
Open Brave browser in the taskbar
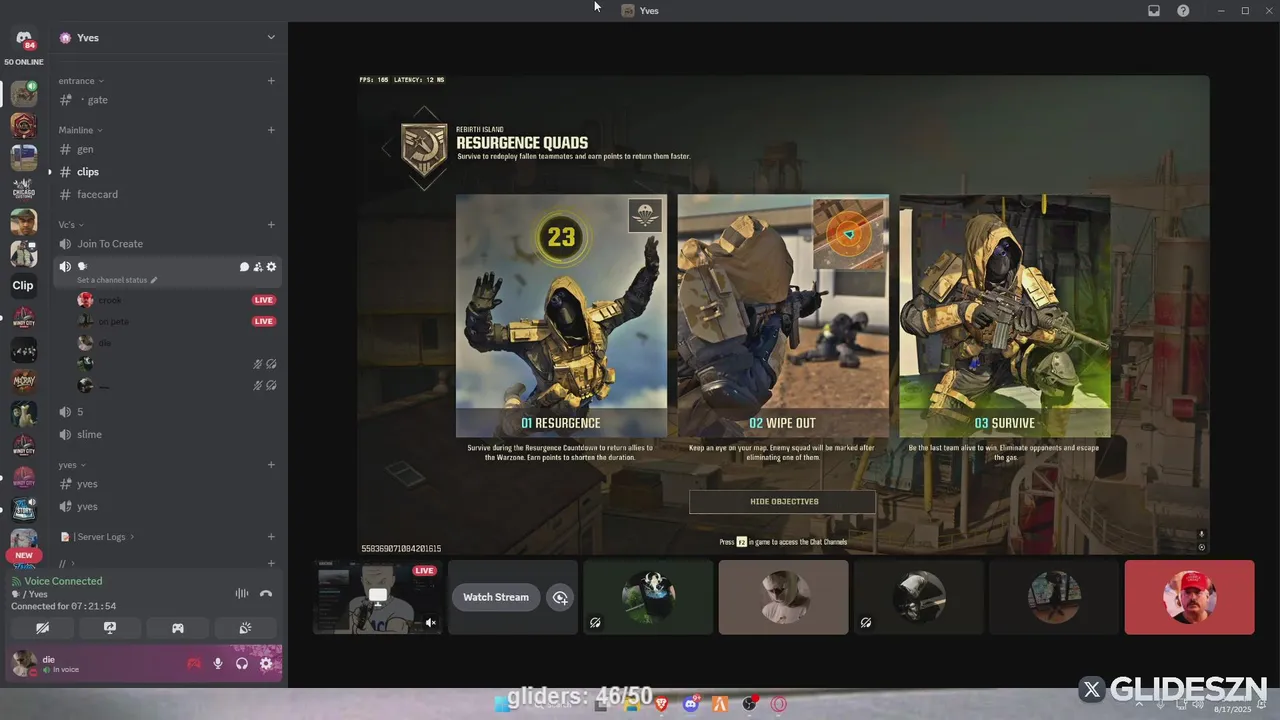point(661,704)
